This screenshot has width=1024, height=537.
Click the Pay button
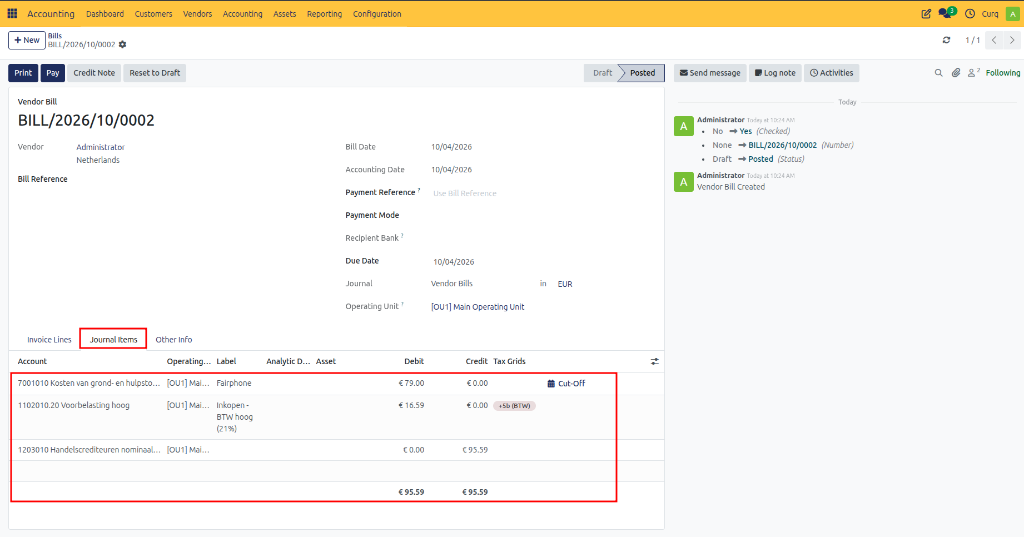(x=53, y=73)
